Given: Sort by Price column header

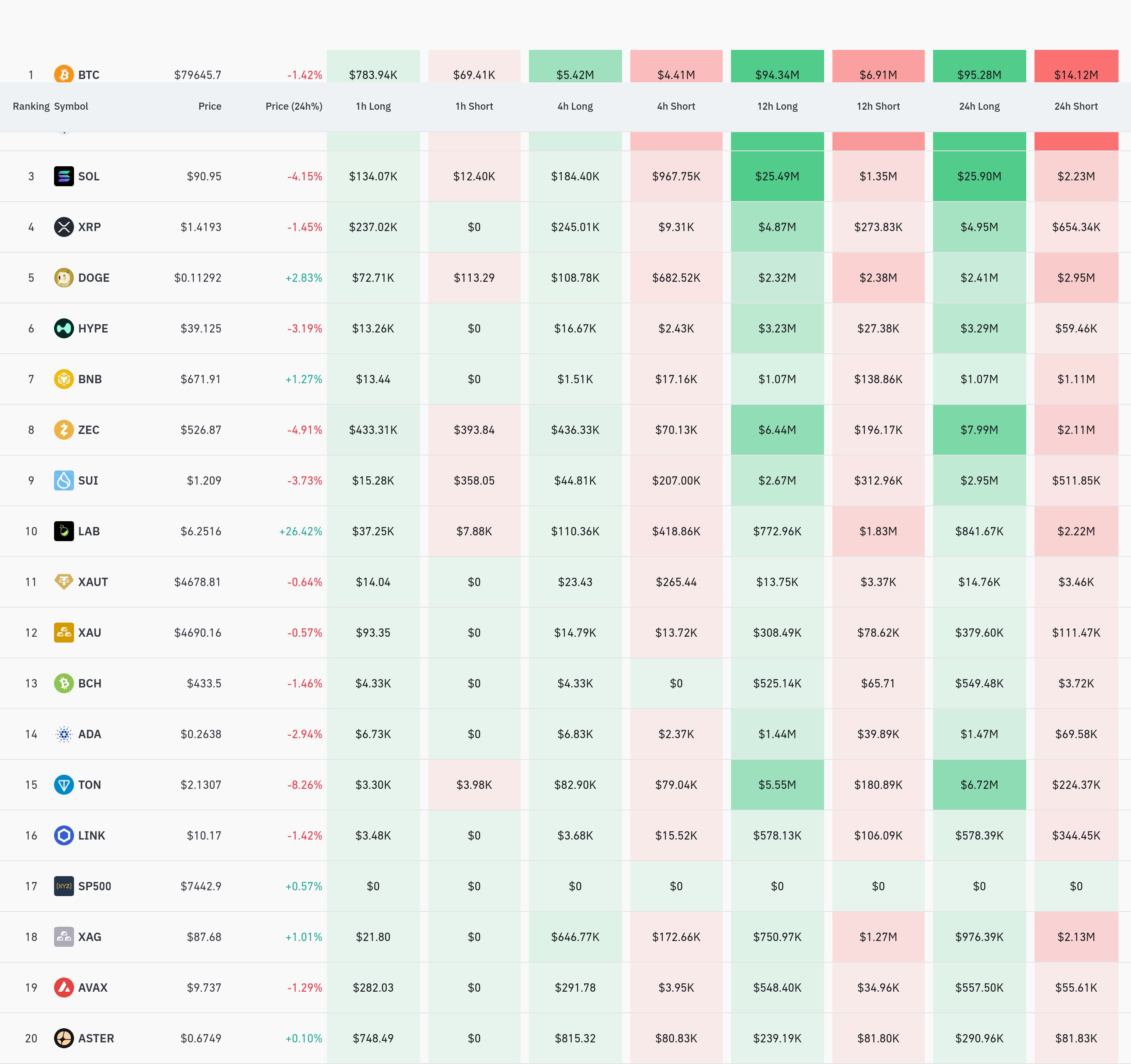Looking at the screenshot, I should 210,106.
